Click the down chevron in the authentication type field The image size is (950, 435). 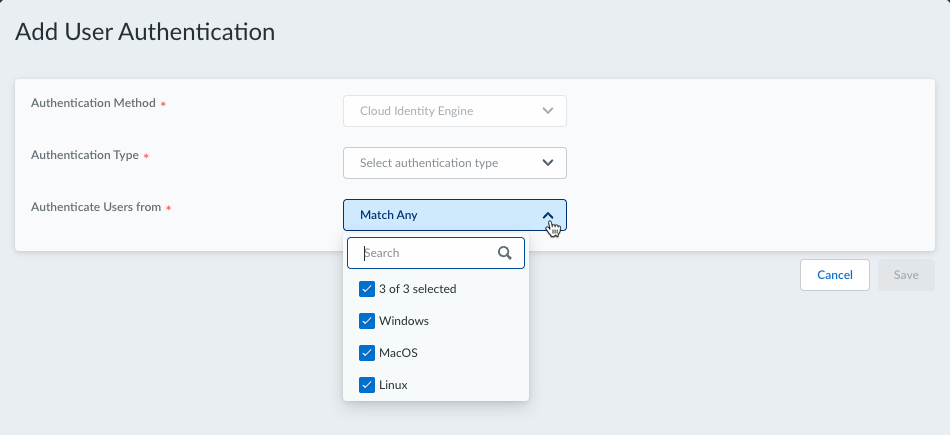point(547,163)
